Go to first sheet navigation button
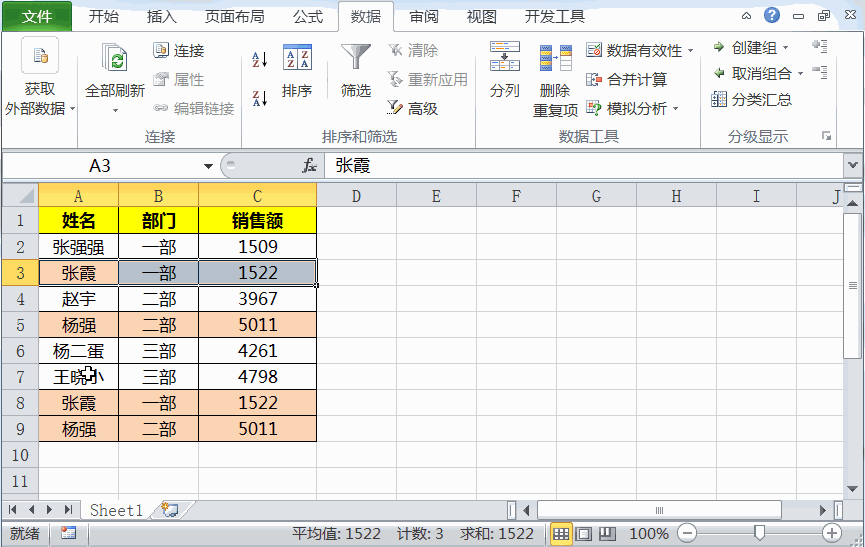Screen dimensions: 865x547 [13, 510]
